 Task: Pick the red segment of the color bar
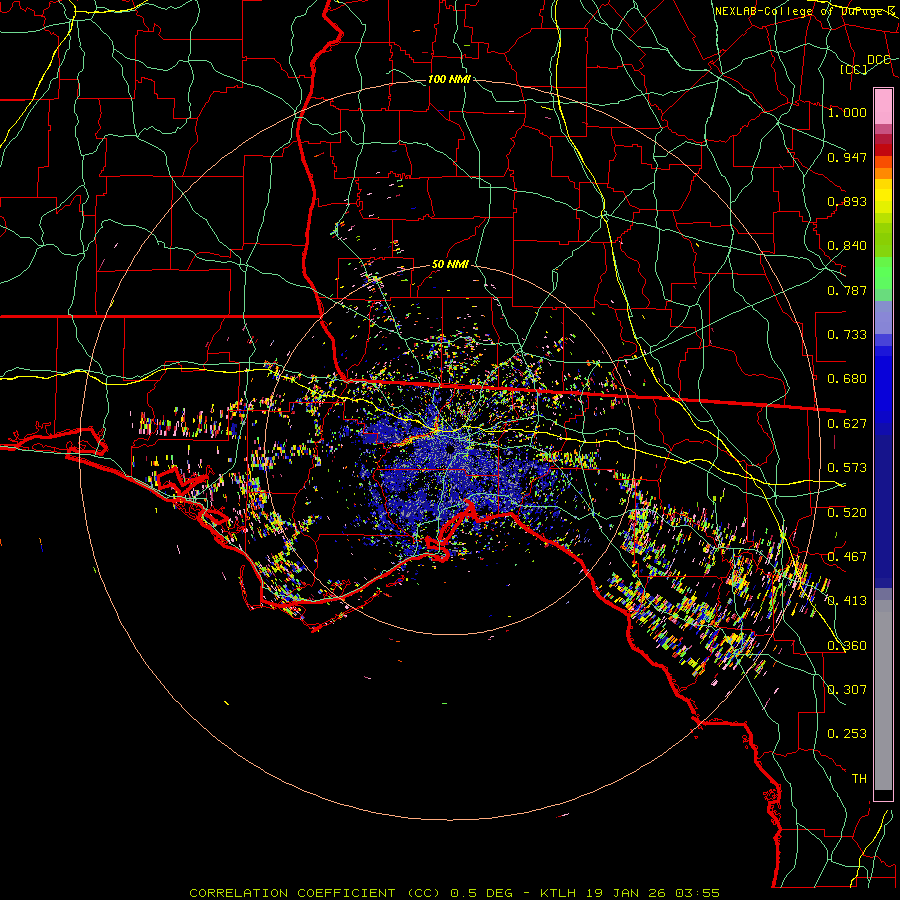(883, 150)
